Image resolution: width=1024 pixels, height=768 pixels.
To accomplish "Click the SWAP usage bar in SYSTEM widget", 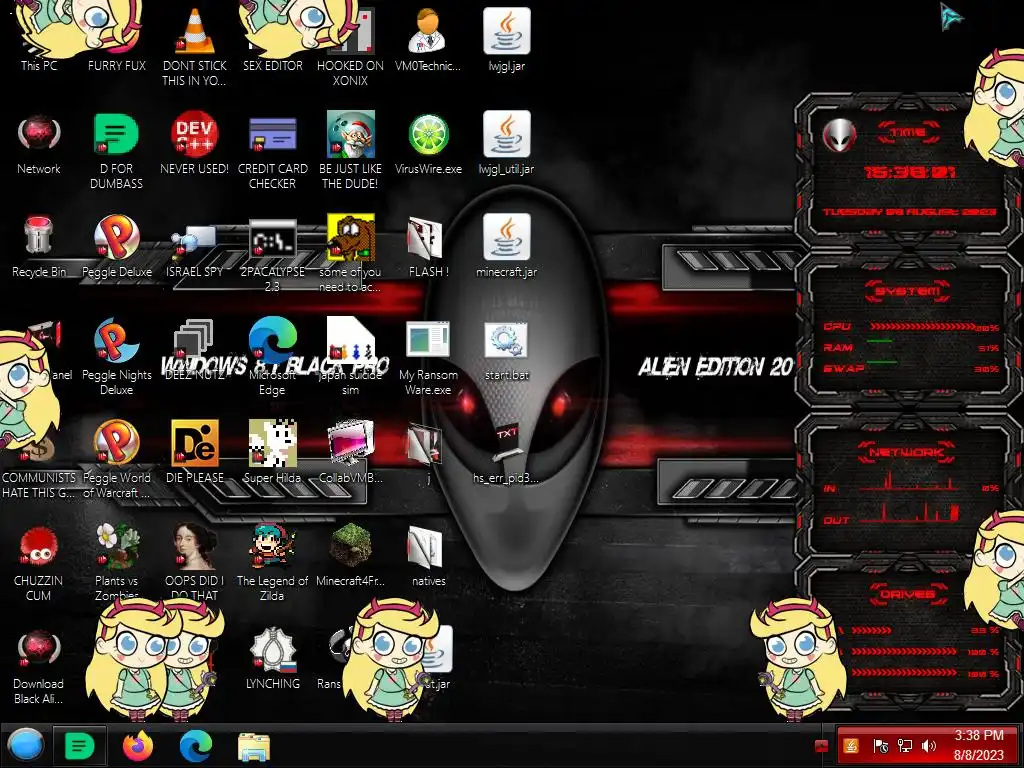I will coord(882,362).
